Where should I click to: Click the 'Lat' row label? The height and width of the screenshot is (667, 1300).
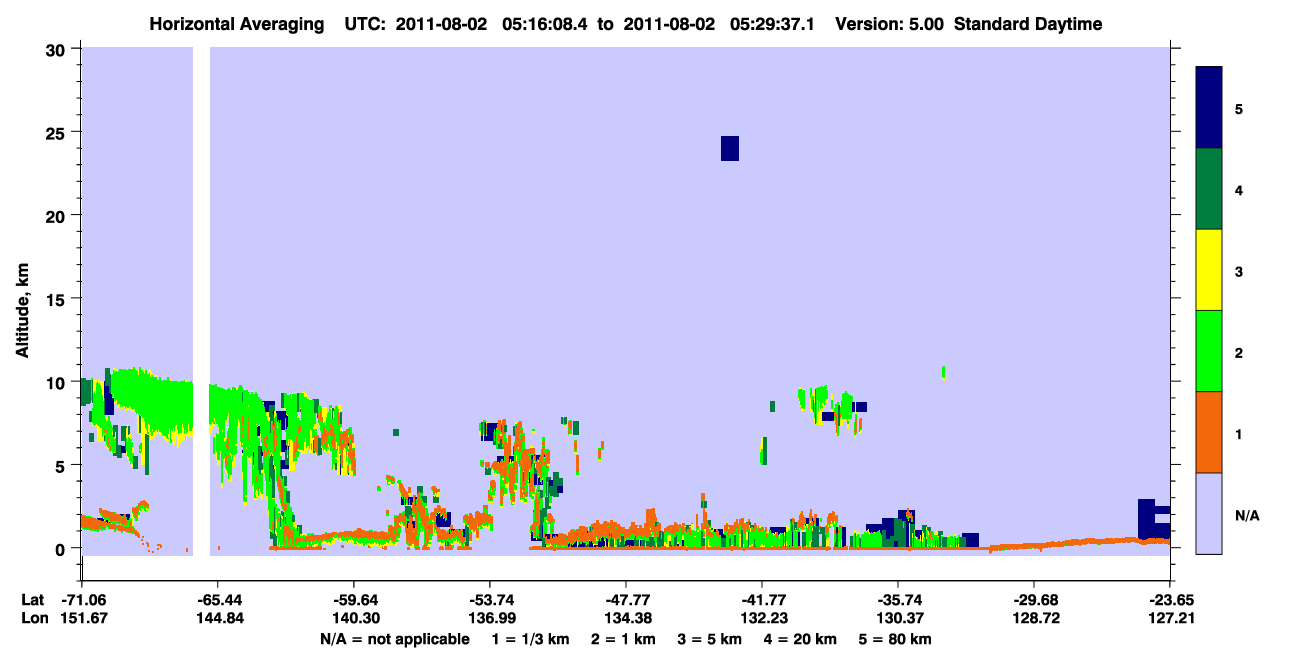pyautogui.click(x=32, y=600)
